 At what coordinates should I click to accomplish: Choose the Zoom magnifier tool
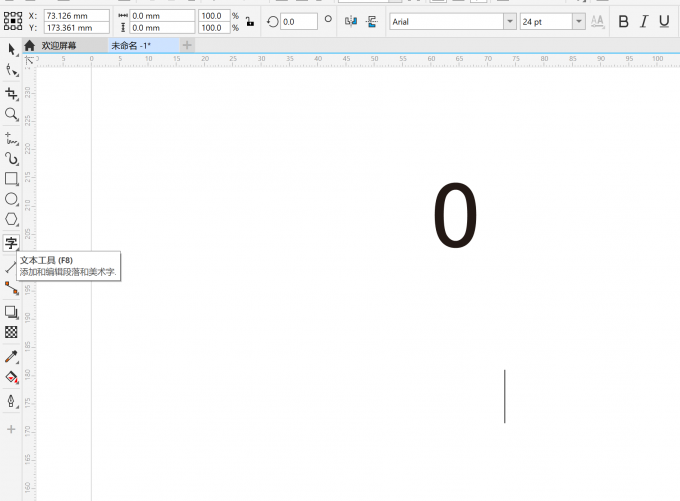(x=11, y=114)
